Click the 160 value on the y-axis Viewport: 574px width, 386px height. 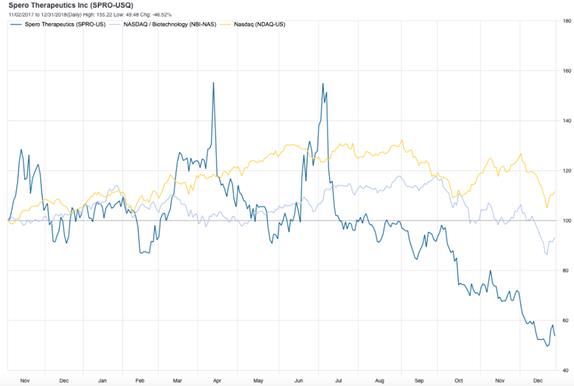(566, 71)
